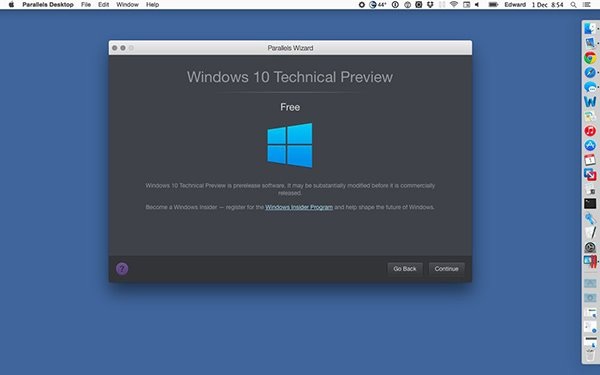Open Finder from the Dock
Screen dimensions: 600x375
[x=590, y=29]
